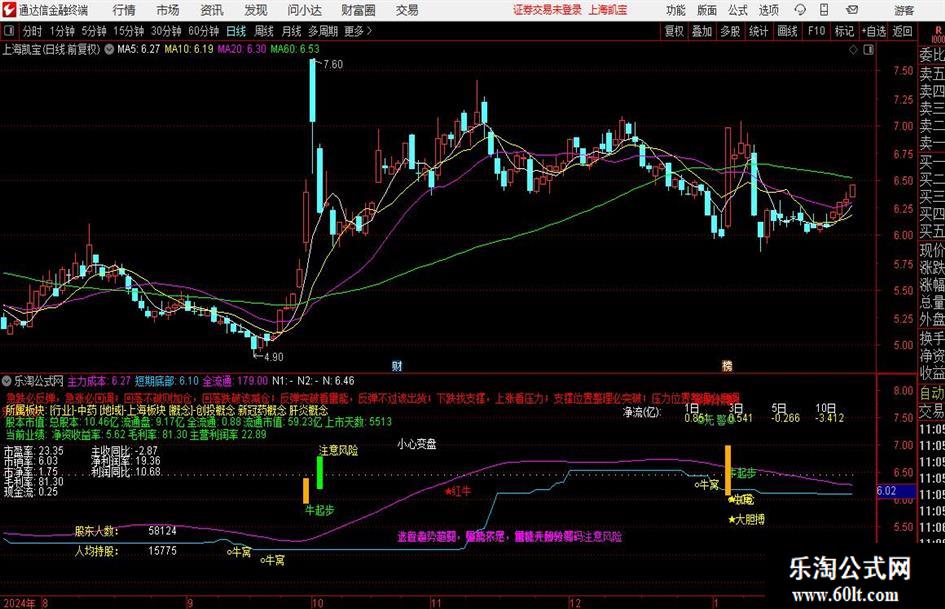Click the 通达信 red logo icon
The image size is (945, 609).
pyautogui.click(x=8, y=10)
